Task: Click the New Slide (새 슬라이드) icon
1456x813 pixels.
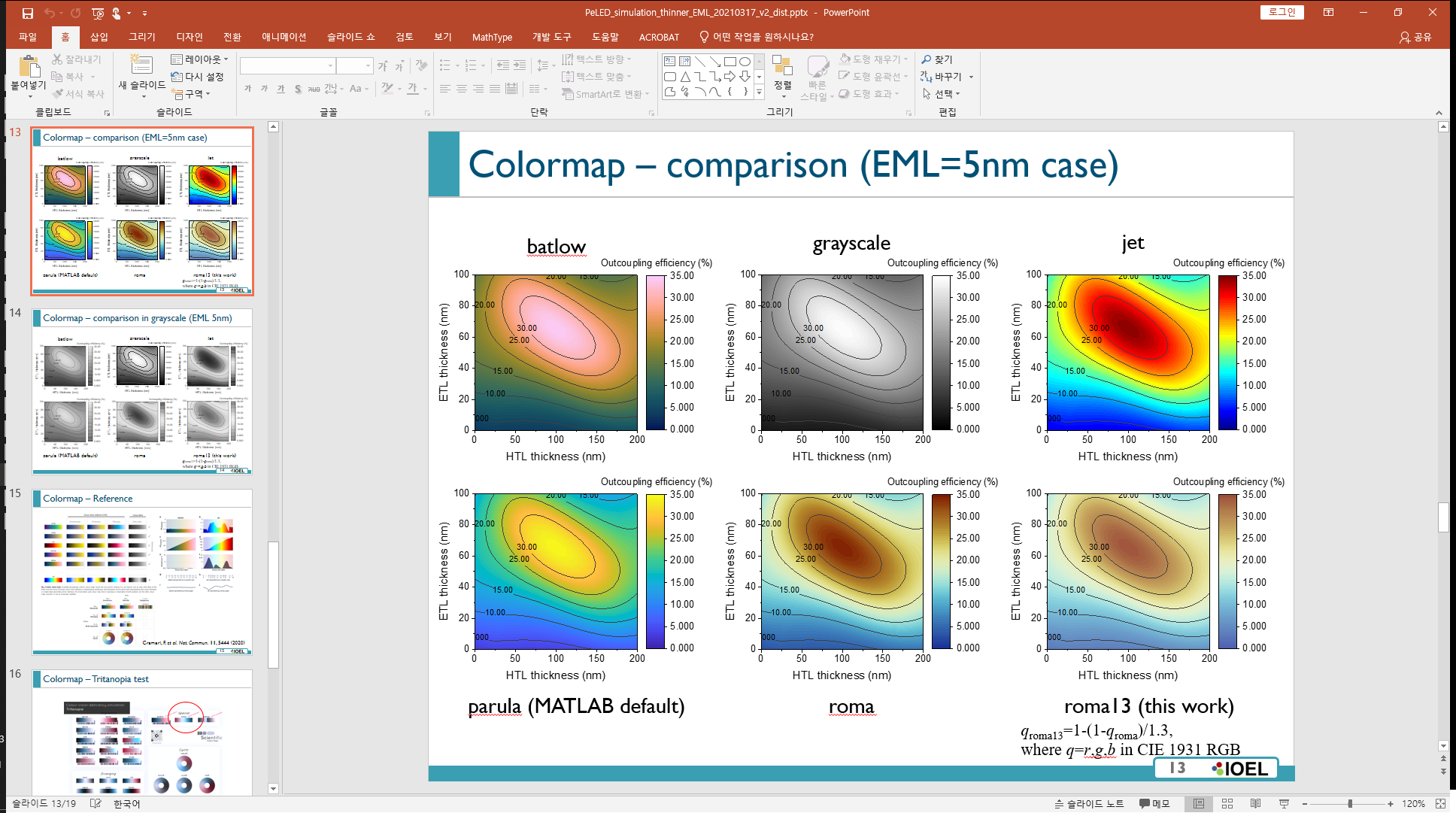Action: coord(141,66)
